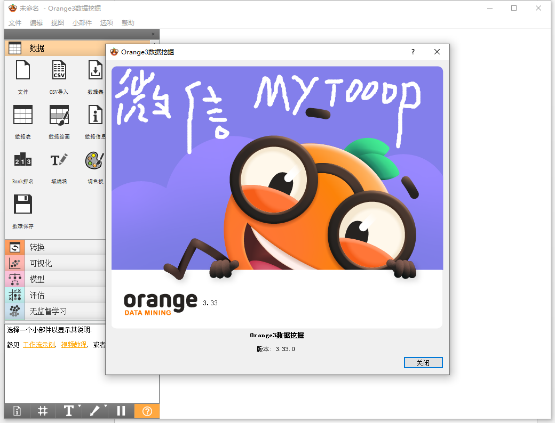
Task: Click the Evaluate category icon
Action: pyautogui.click(x=15, y=295)
